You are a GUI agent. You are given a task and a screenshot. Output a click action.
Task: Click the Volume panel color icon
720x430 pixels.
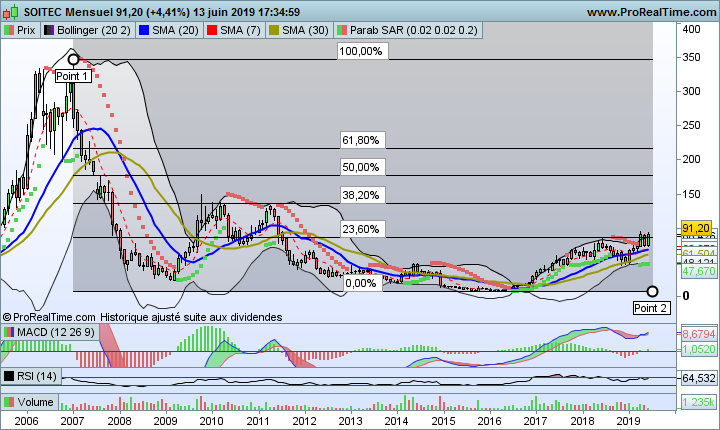tap(9, 404)
